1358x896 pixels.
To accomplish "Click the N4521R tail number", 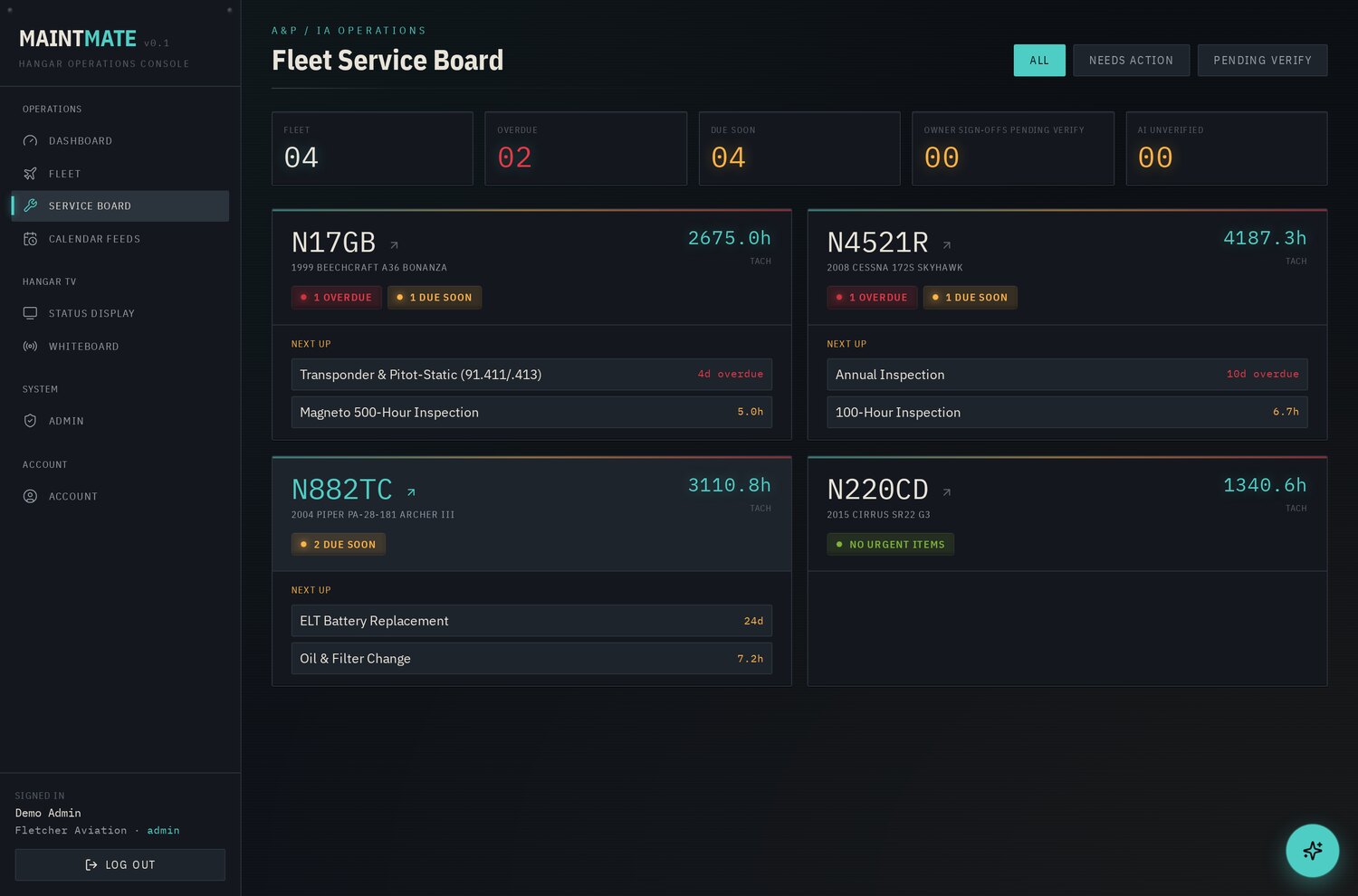I will (x=877, y=243).
